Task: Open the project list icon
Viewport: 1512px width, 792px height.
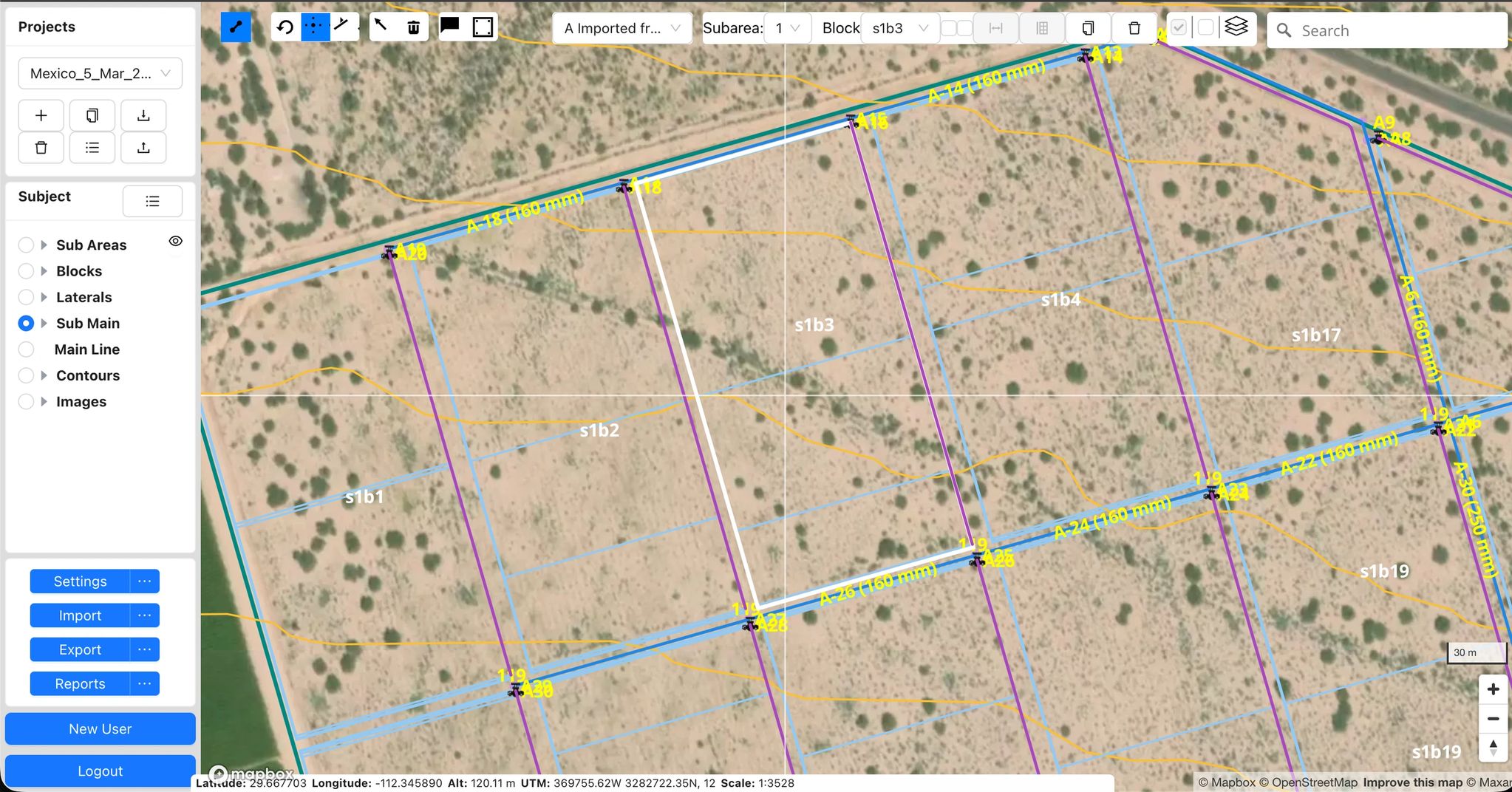Action: point(92,148)
